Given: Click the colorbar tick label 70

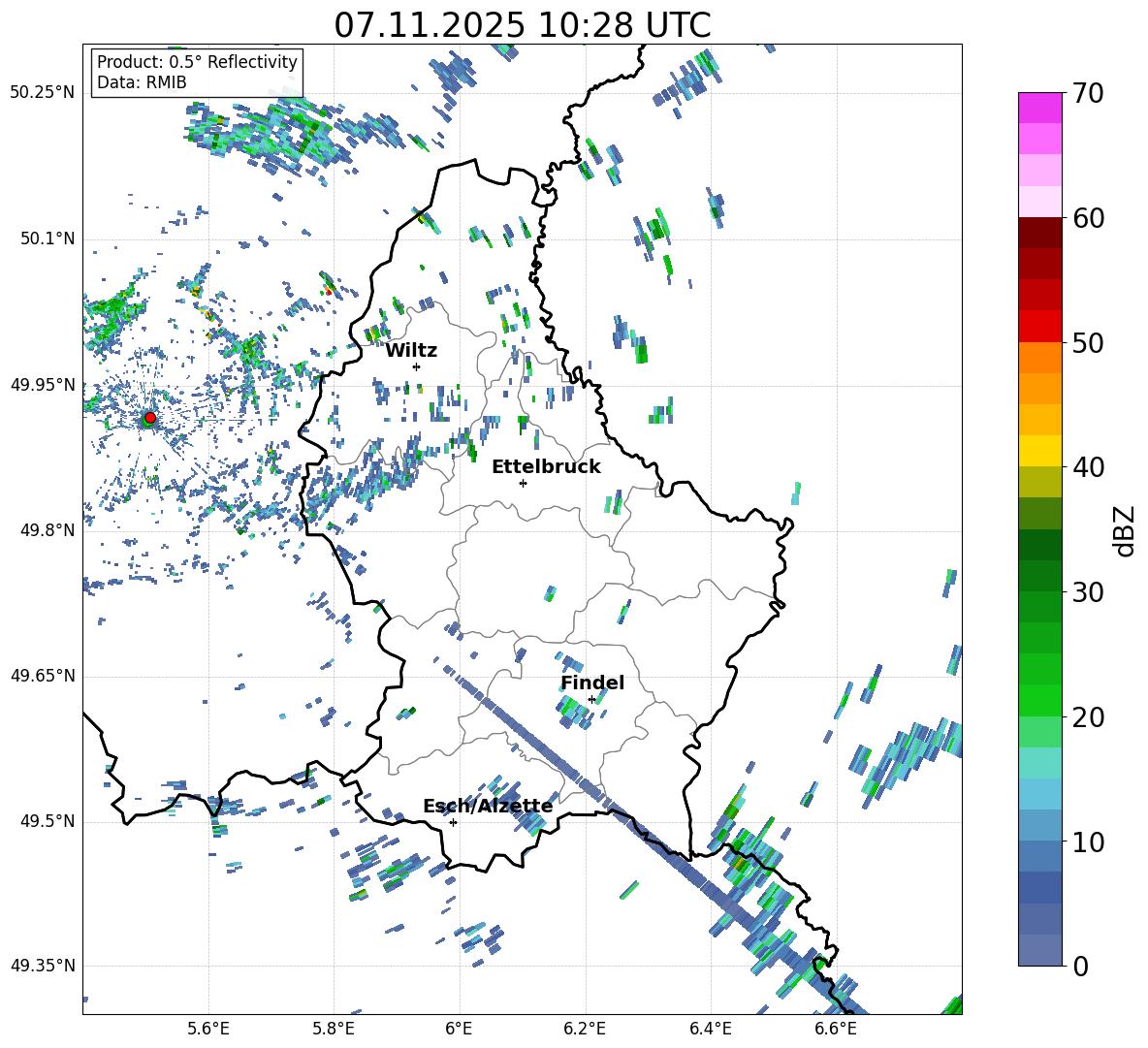Looking at the screenshot, I should pos(1088,93).
